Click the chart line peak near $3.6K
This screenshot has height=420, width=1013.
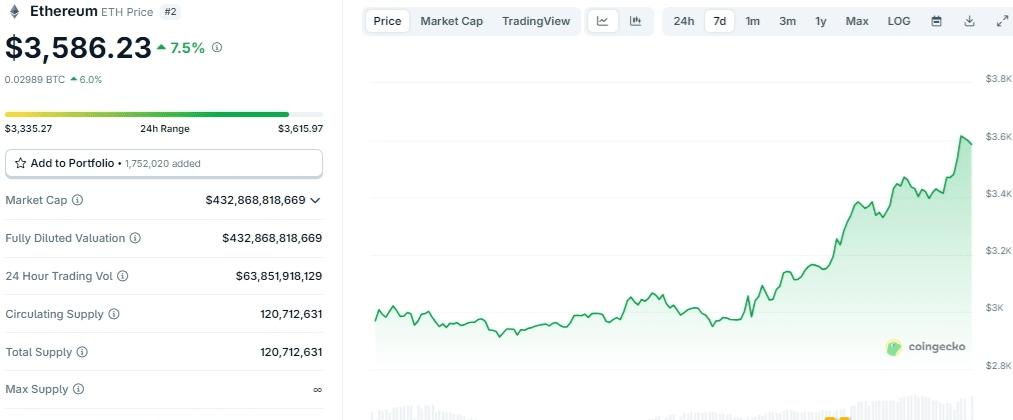pos(963,137)
